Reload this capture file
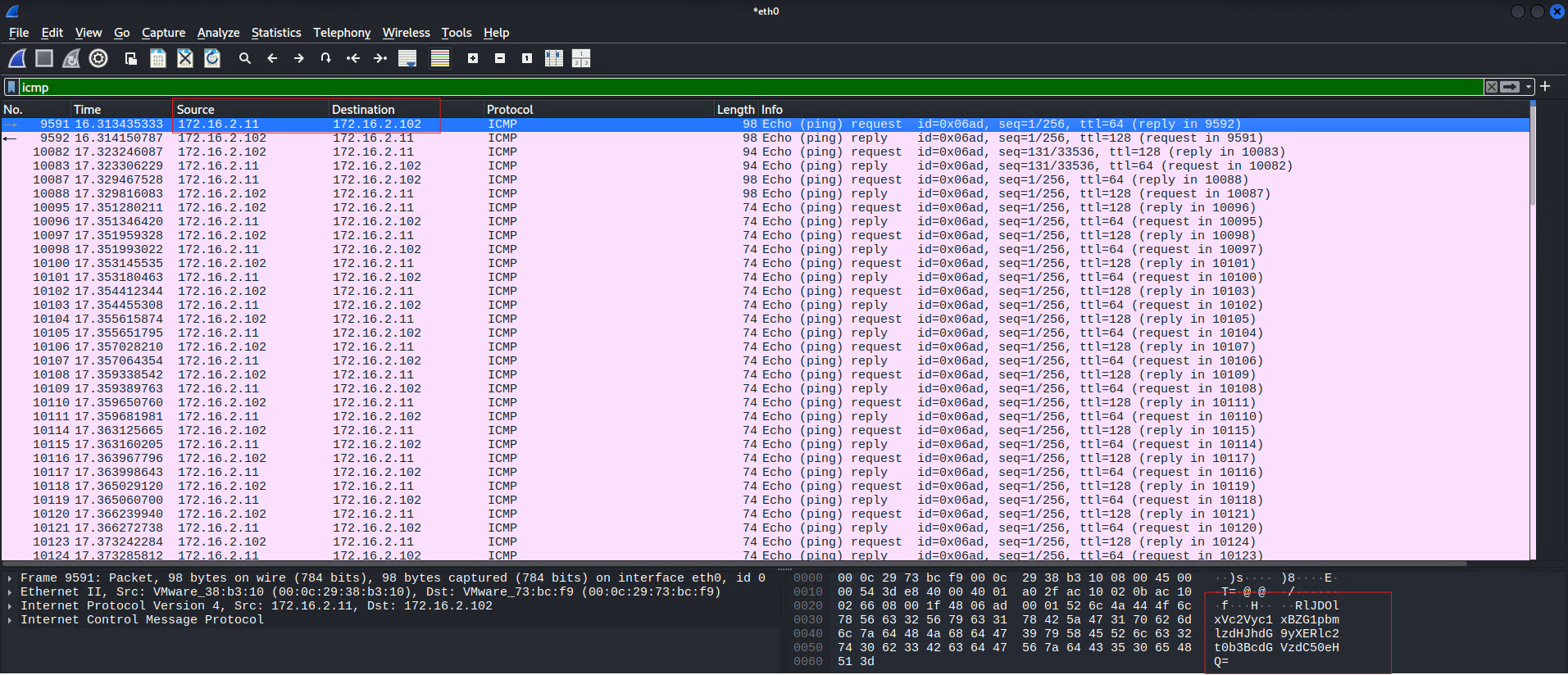Image resolution: width=1568 pixels, height=675 pixels. 212,58
